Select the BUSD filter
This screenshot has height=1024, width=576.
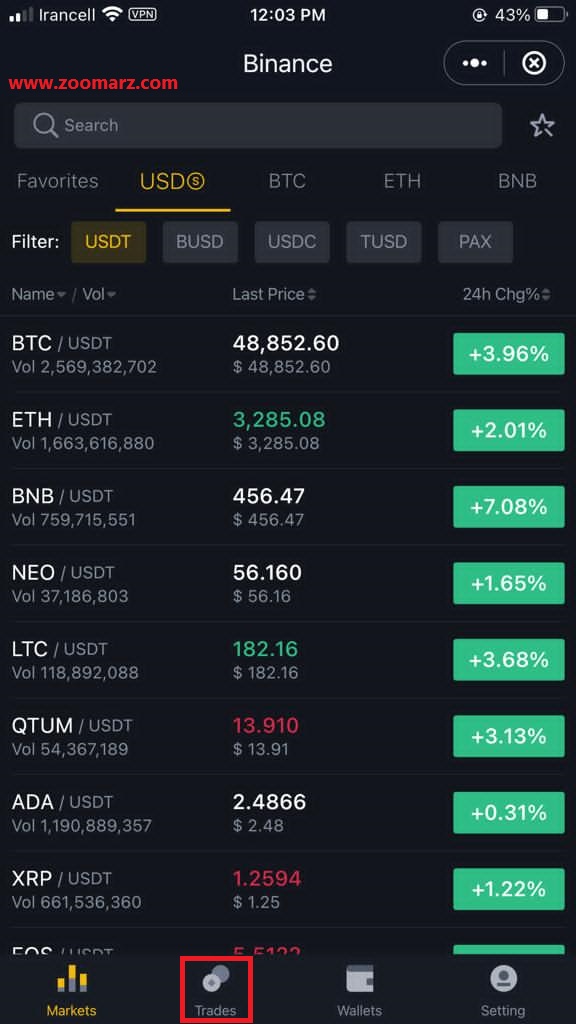[x=200, y=242]
